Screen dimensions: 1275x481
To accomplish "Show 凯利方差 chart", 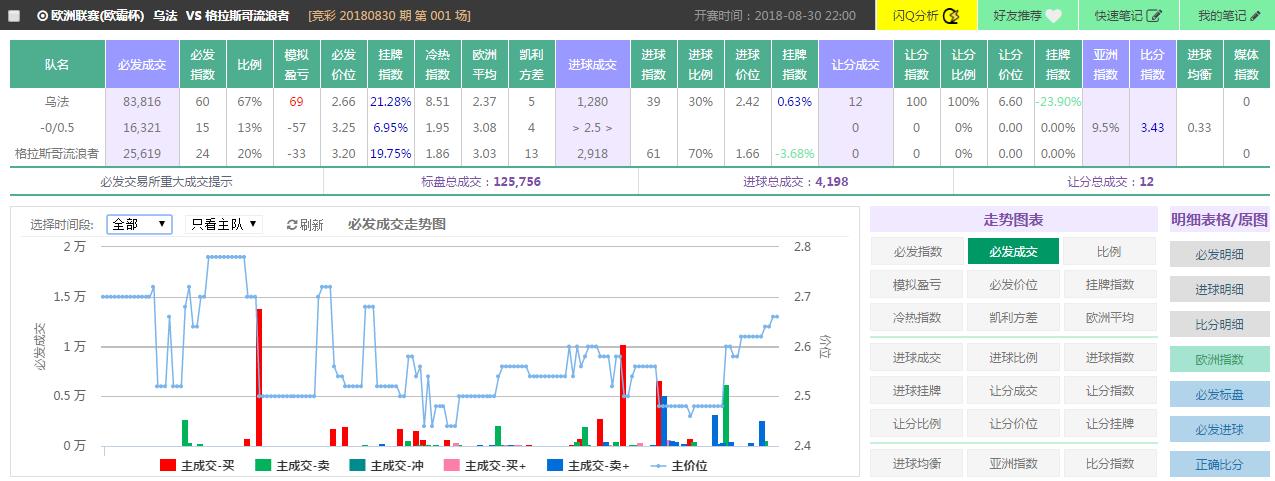I will 1013,317.
